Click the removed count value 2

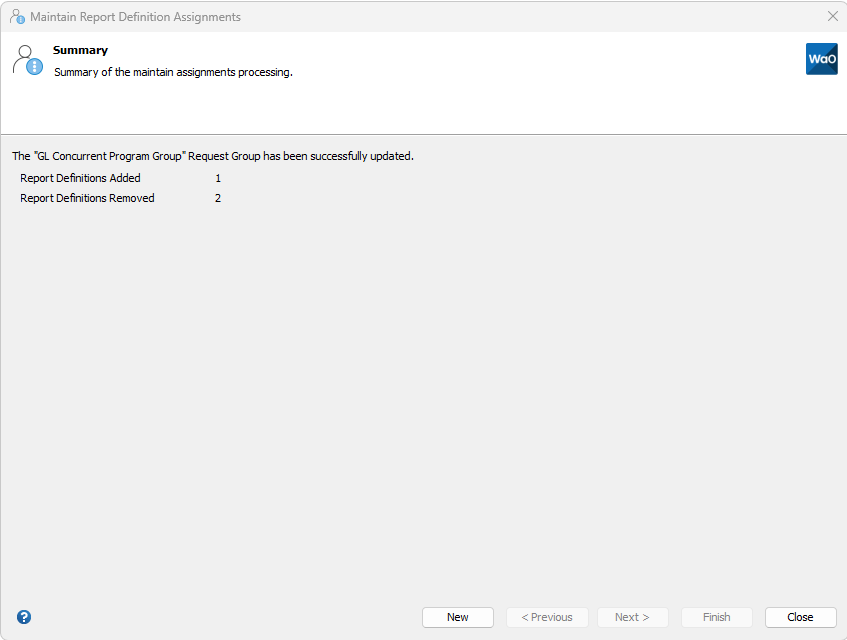click(x=218, y=198)
